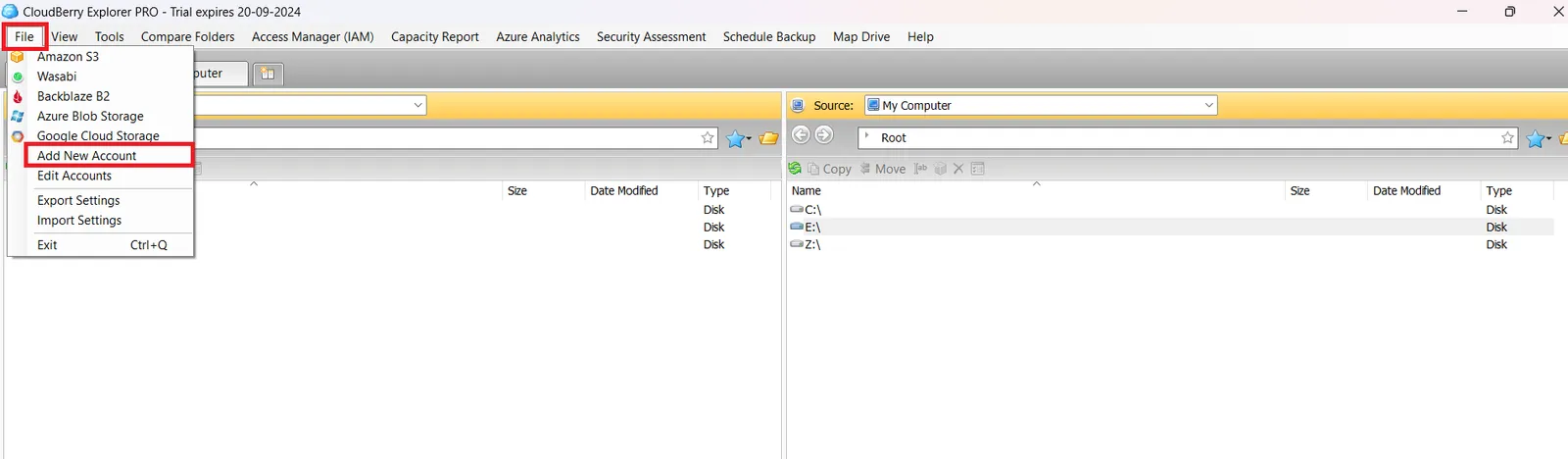The image size is (1568, 459).
Task: Choose Azure Blob Storage menu entry
Action: [x=100, y=116]
